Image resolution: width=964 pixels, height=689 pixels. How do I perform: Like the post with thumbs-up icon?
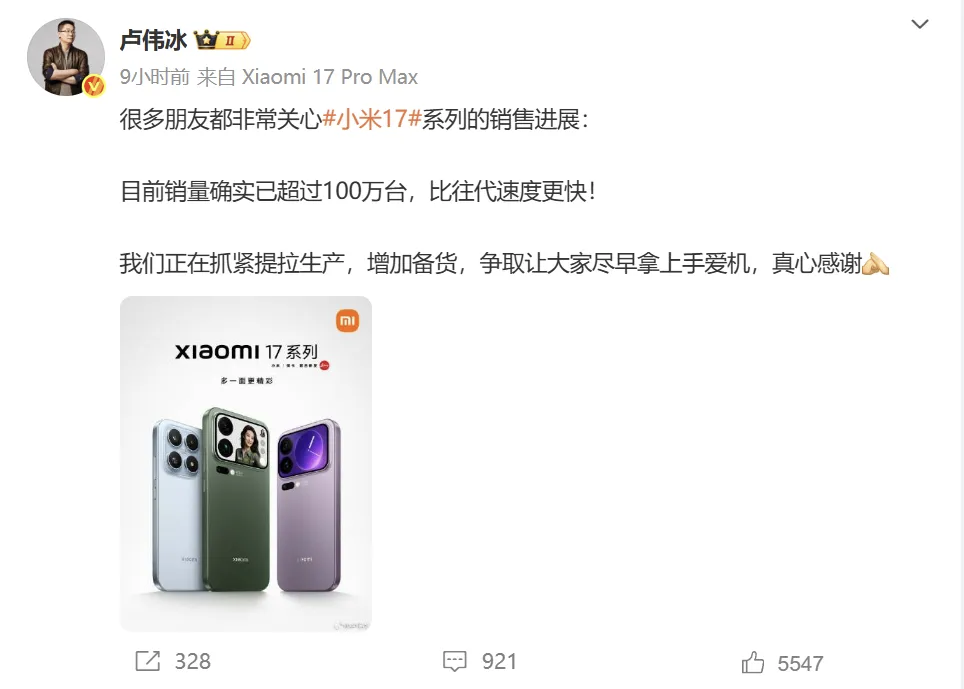pos(753,663)
